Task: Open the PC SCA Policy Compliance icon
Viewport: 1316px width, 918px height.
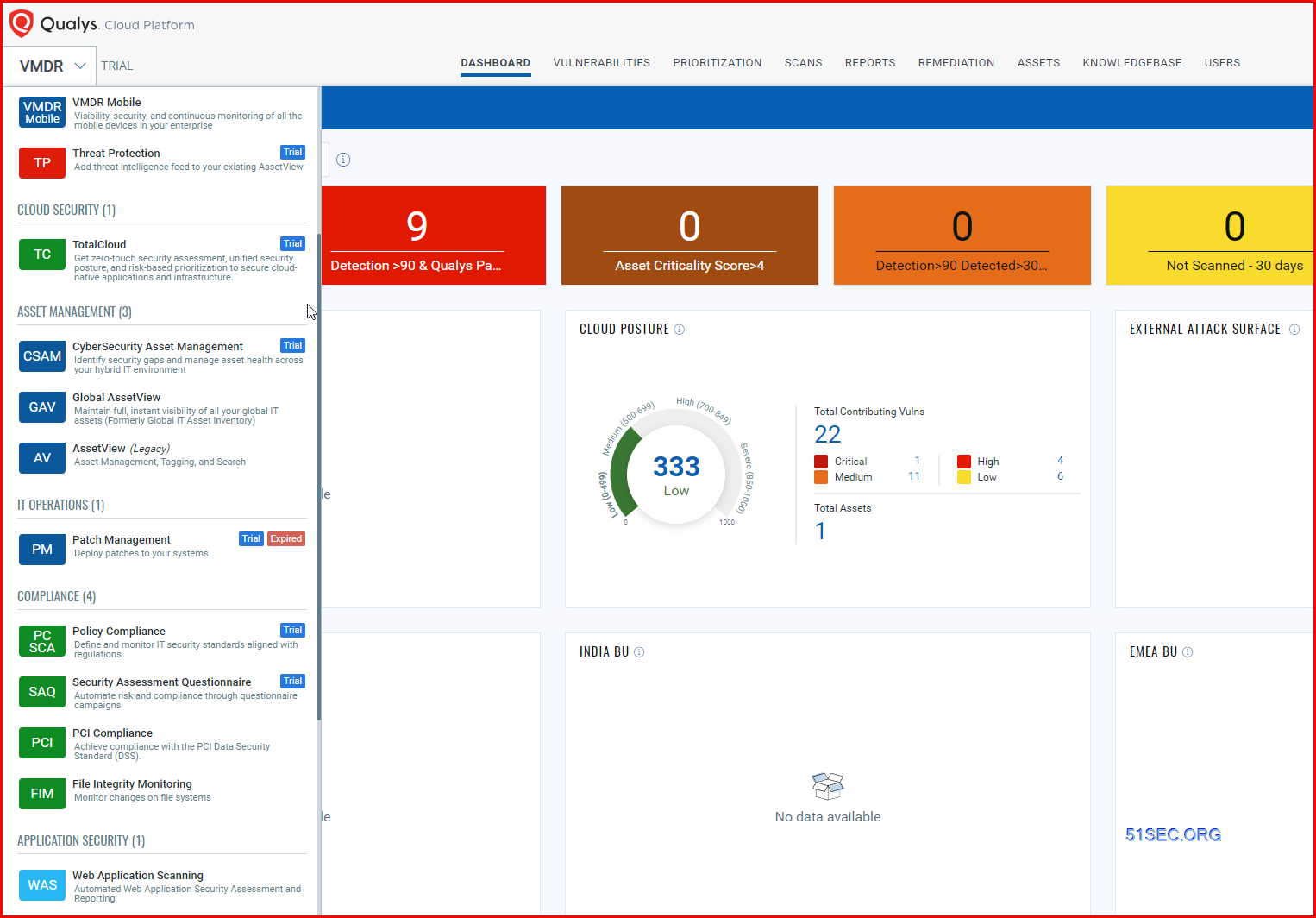Action: [x=42, y=641]
